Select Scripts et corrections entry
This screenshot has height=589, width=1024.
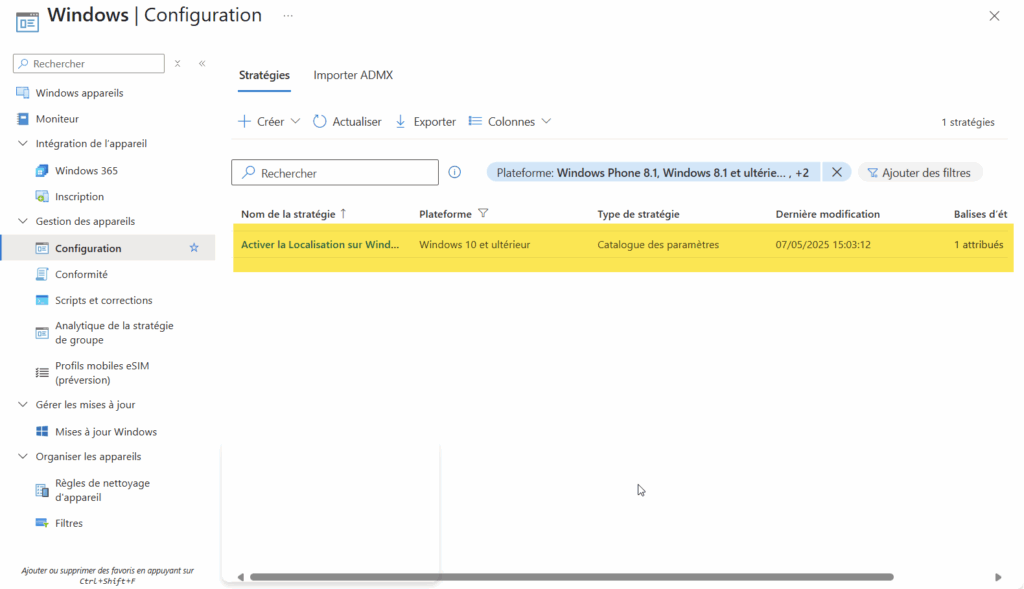pyautogui.click(x=104, y=300)
